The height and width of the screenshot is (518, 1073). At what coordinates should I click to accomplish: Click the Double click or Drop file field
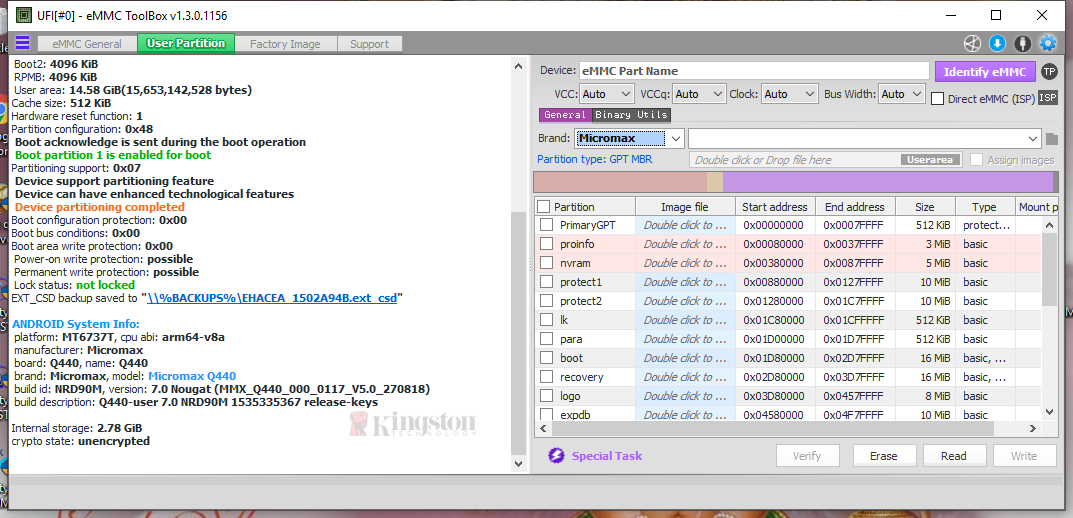(825, 159)
